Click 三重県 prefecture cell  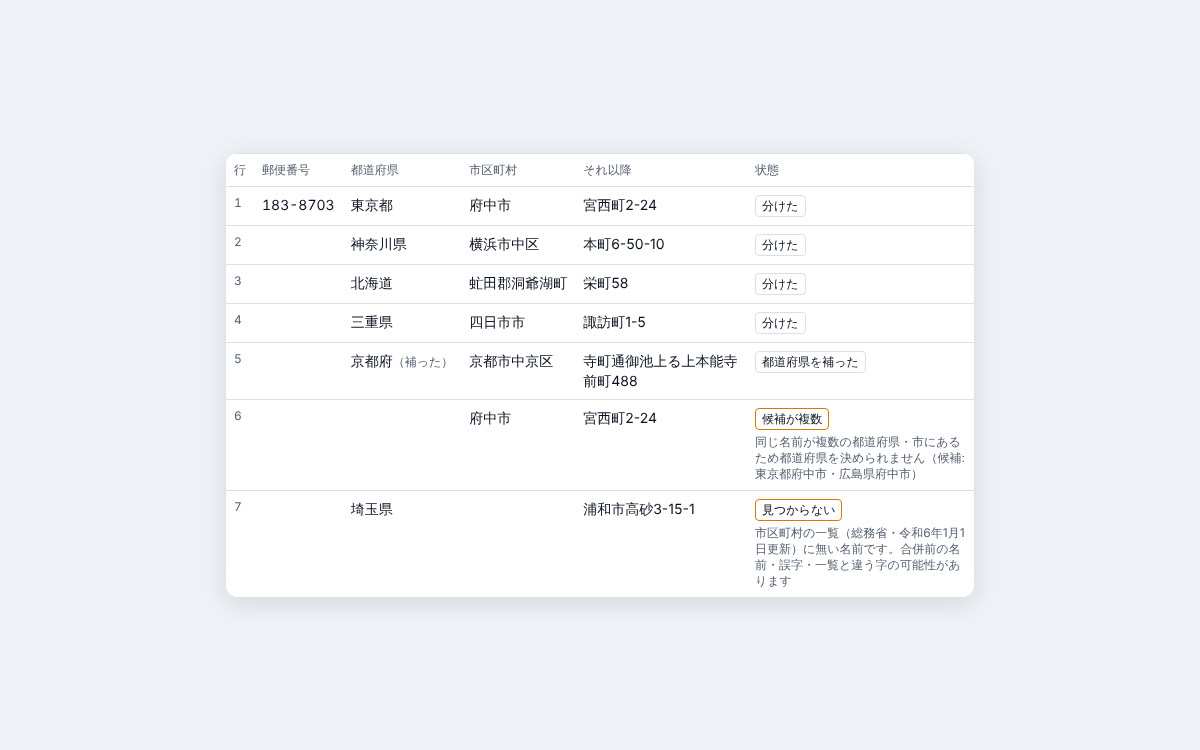click(x=372, y=322)
